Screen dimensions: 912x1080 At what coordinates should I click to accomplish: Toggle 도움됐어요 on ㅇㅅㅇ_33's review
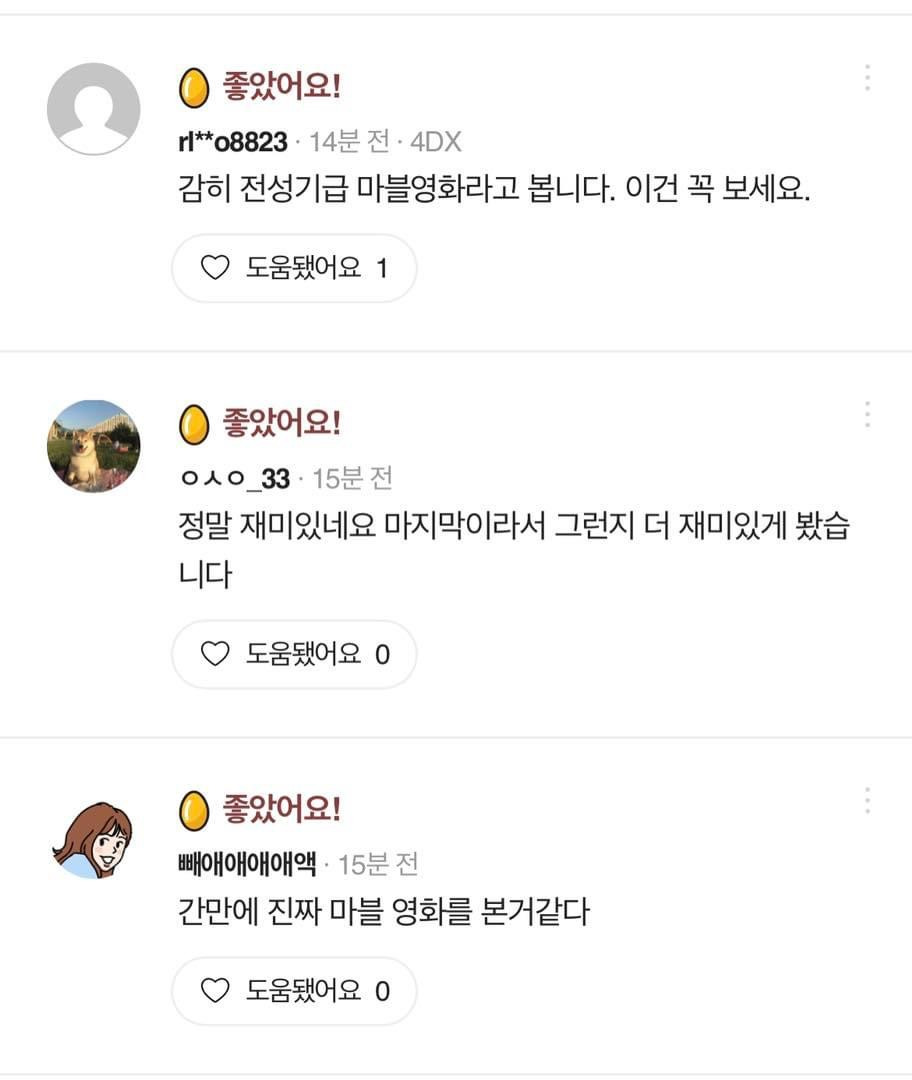click(x=294, y=654)
